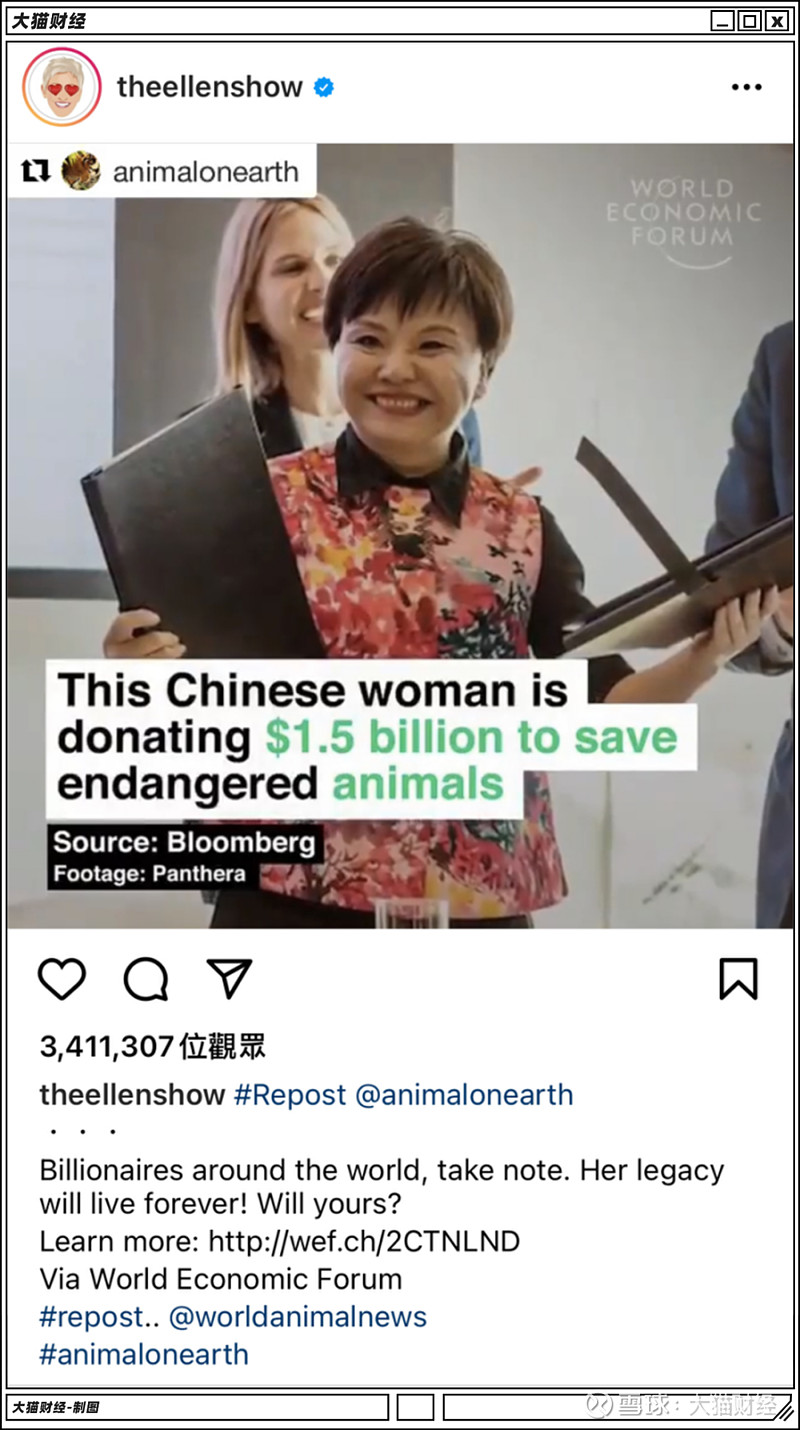
Task: Open animalonearth avatar in repost banner
Action: click(81, 172)
